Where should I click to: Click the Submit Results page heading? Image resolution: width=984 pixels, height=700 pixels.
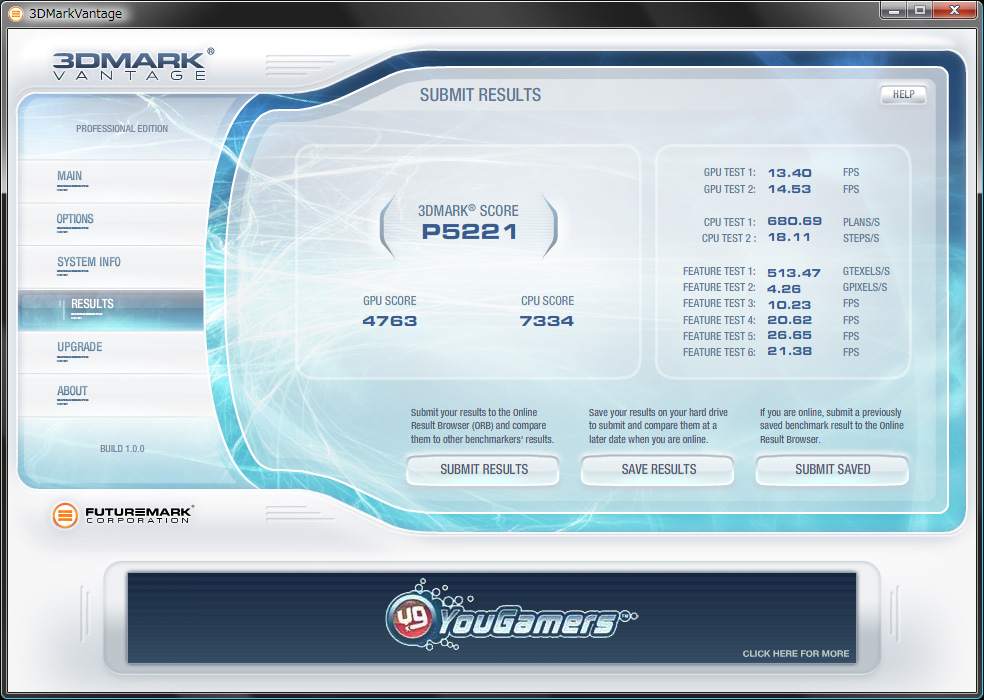coord(480,95)
